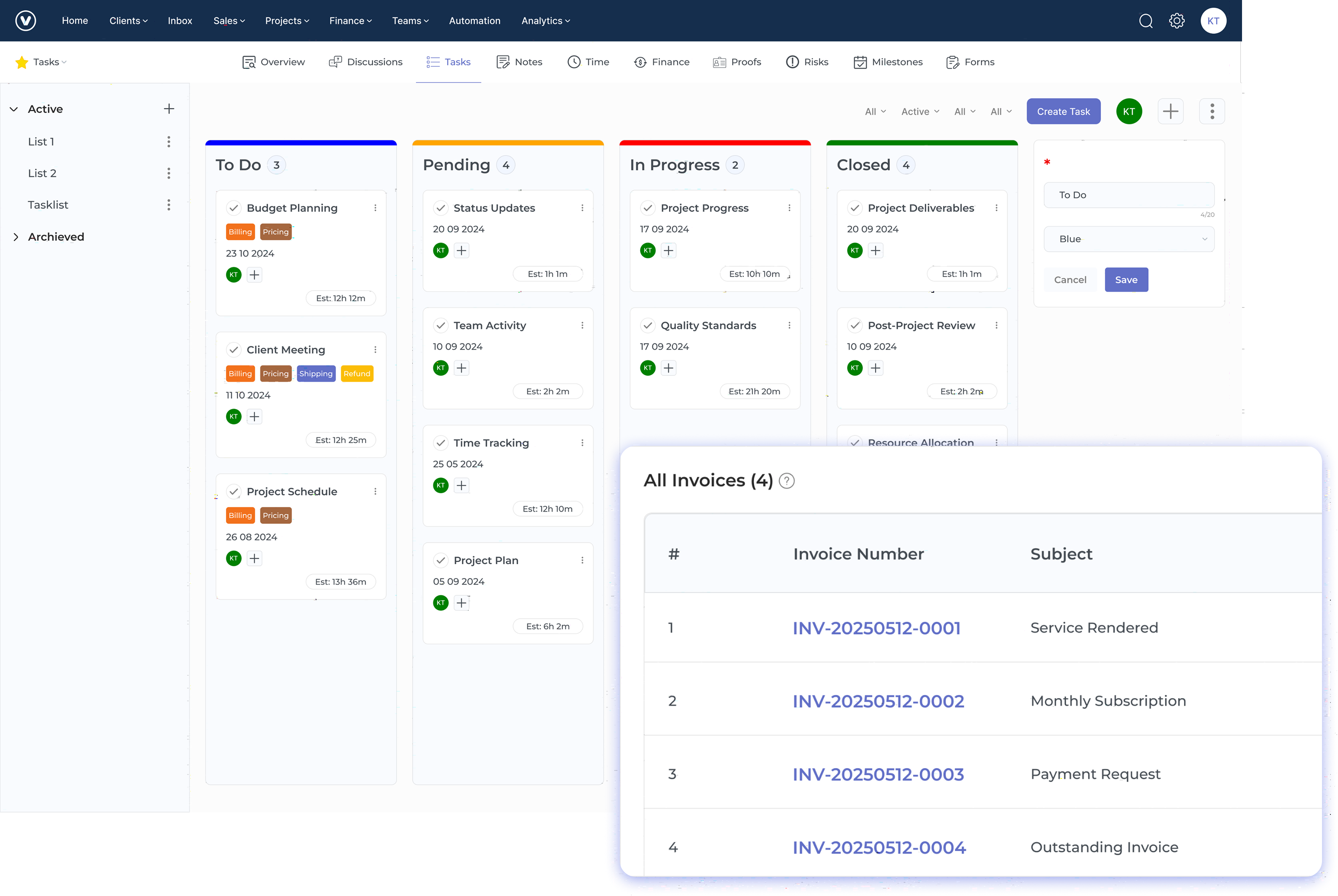1338x896 pixels.
Task: Expand the Archieved section
Action: pyautogui.click(x=16, y=237)
